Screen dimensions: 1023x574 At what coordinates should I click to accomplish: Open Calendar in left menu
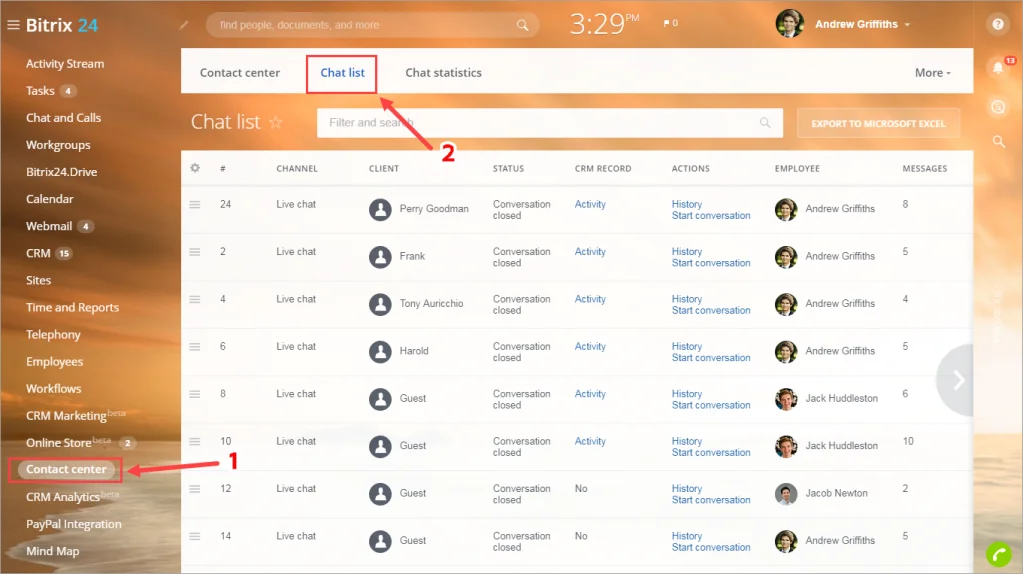tap(50, 199)
